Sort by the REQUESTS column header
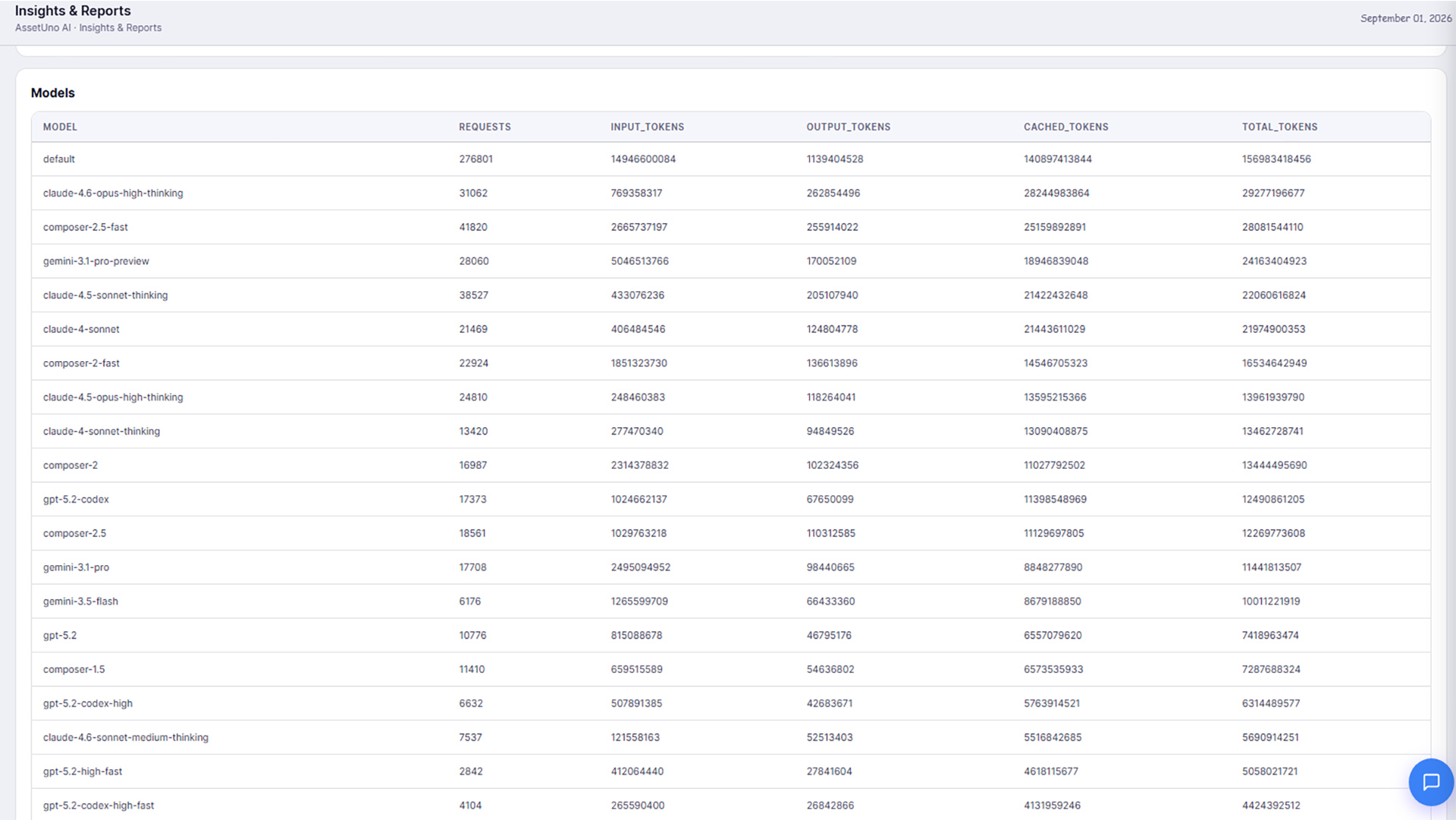Viewport: 1456px width, 820px height. click(x=485, y=127)
